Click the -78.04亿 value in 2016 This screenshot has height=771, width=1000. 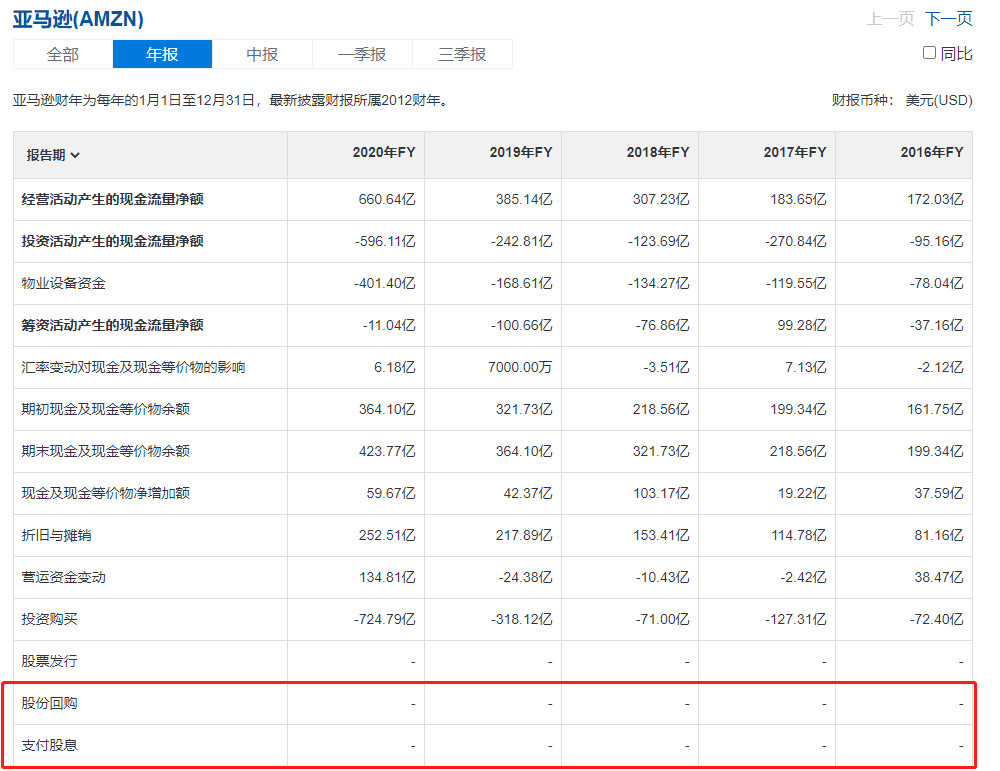(936, 283)
